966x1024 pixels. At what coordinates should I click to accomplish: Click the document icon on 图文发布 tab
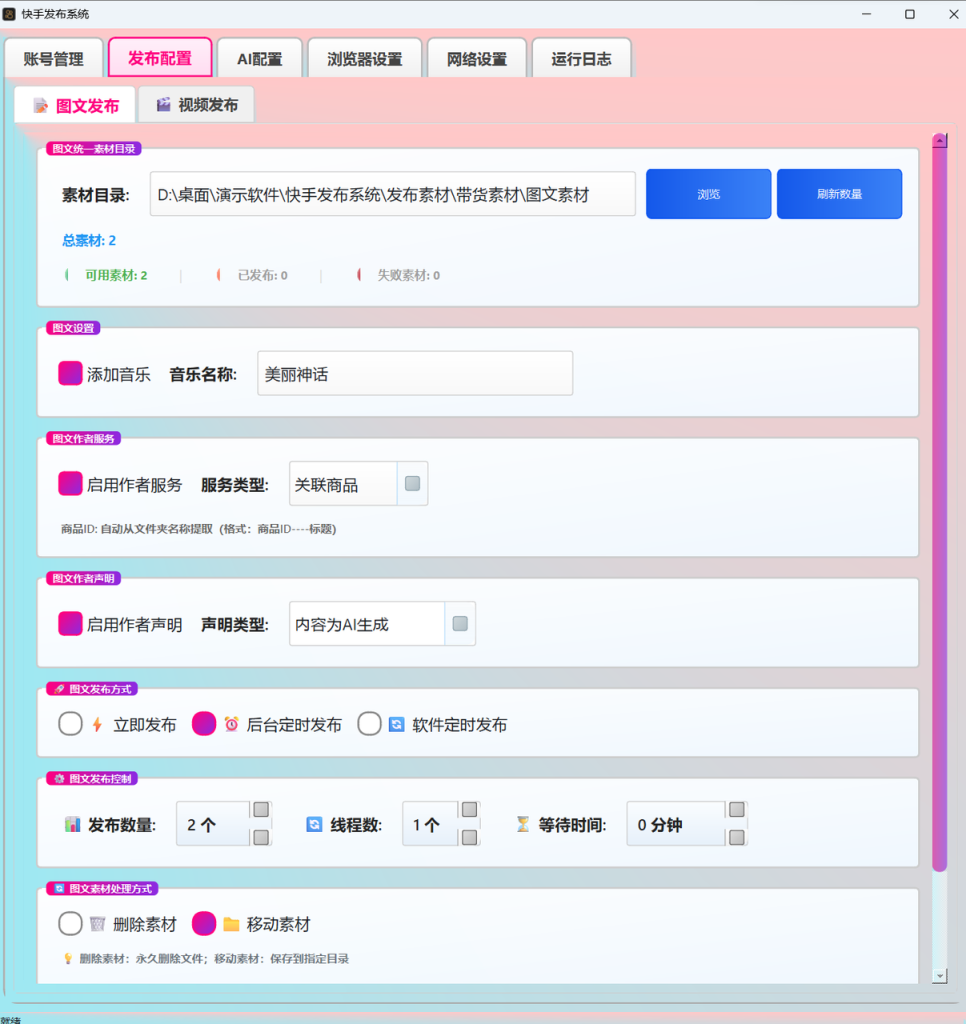pyautogui.click(x=40, y=106)
